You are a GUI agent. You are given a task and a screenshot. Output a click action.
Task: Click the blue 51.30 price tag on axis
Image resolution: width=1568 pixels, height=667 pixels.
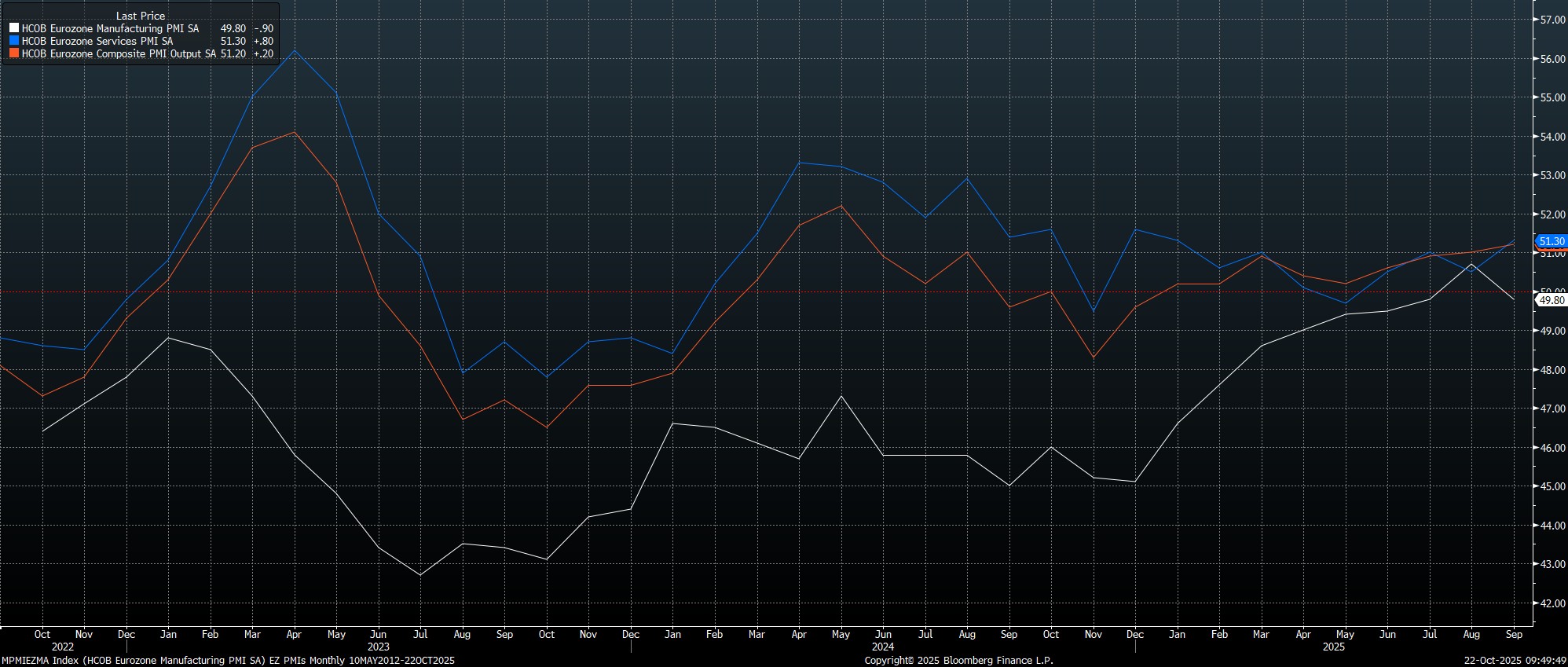[x=1551, y=241]
